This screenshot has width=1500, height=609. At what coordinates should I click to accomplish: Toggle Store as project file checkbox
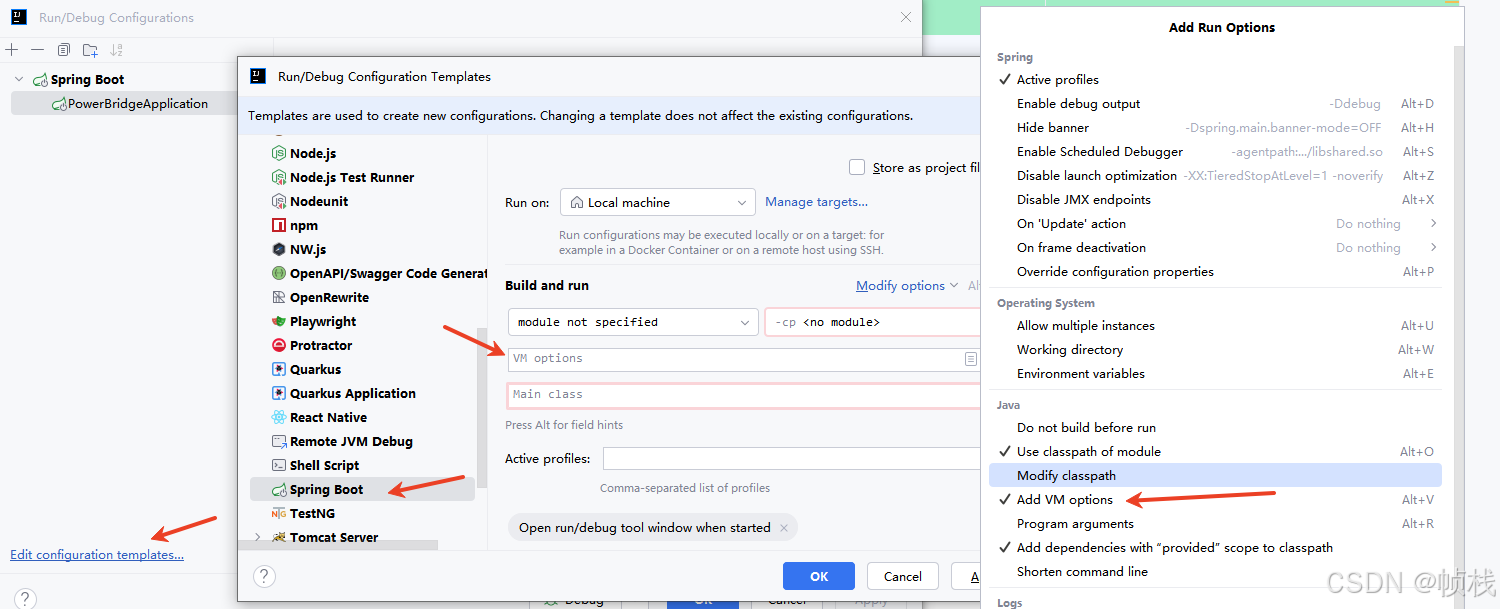pos(857,167)
